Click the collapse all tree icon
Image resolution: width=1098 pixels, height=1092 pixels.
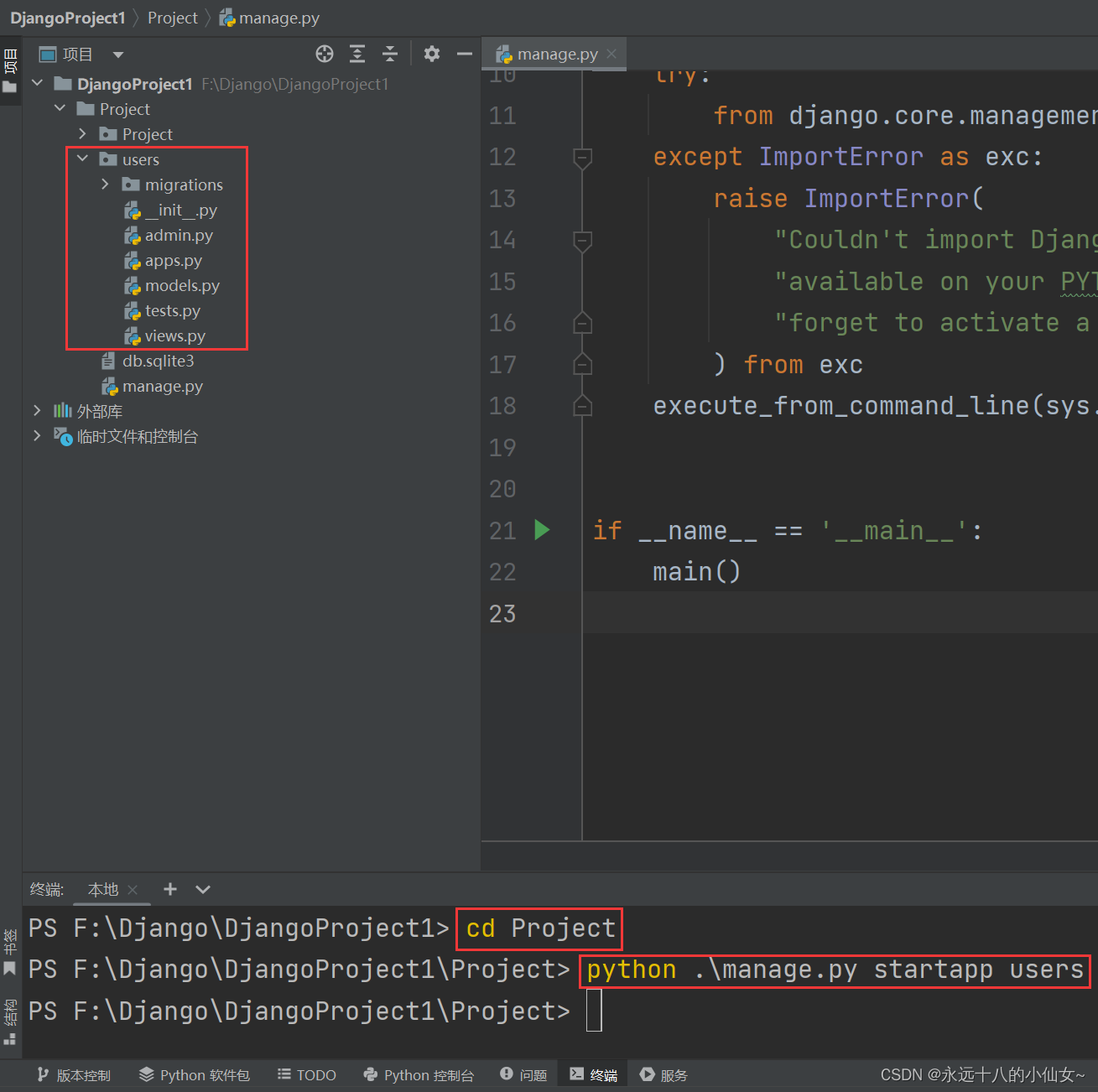coord(390,55)
